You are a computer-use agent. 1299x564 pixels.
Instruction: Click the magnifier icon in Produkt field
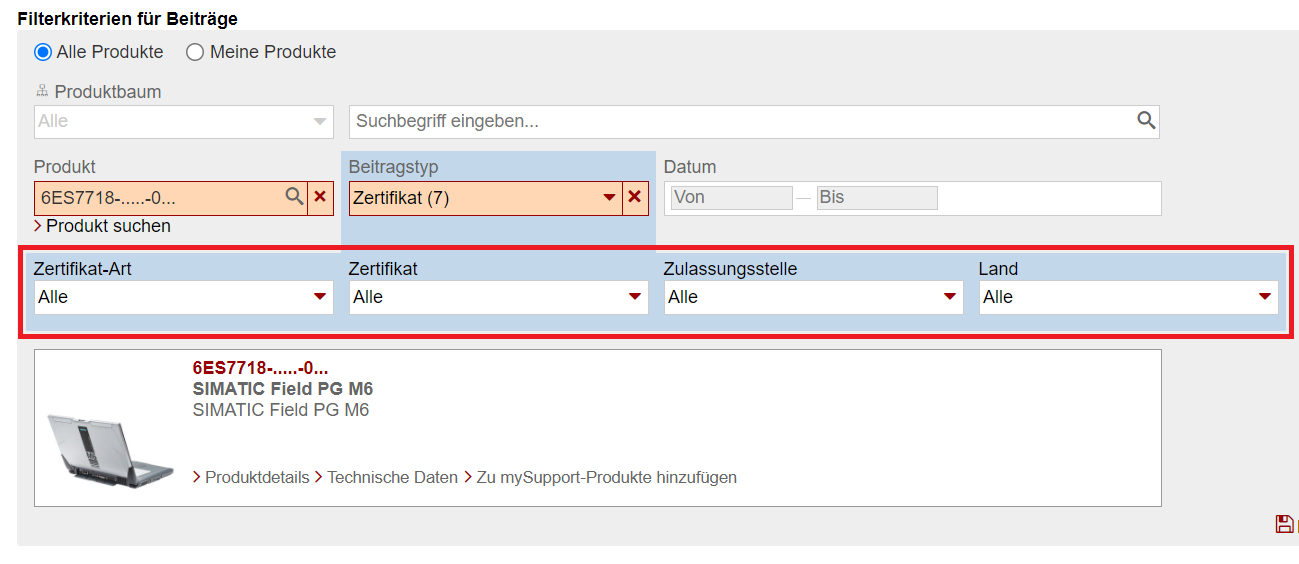pos(294,197)
